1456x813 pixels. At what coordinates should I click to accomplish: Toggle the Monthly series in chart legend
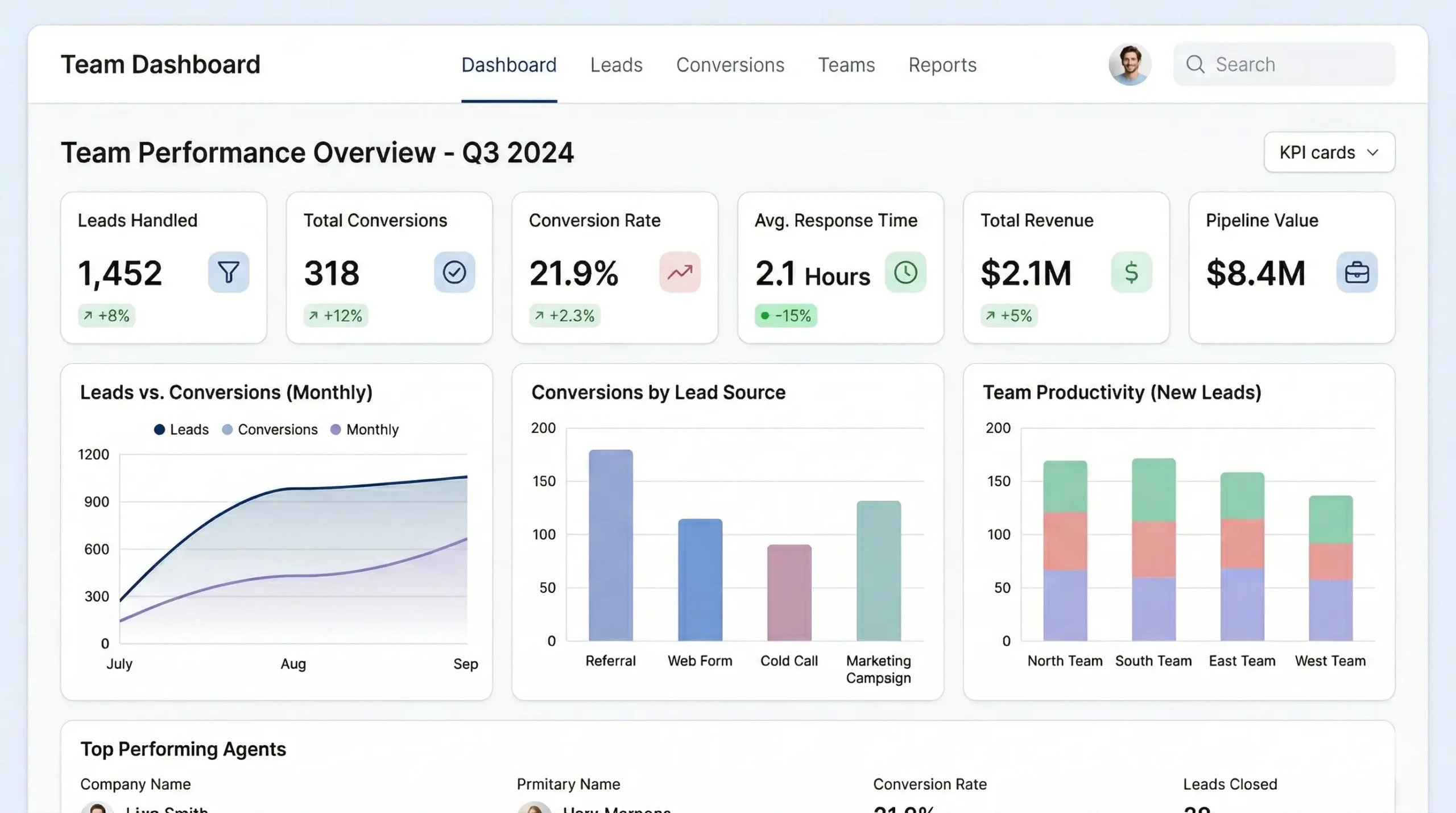365,430
